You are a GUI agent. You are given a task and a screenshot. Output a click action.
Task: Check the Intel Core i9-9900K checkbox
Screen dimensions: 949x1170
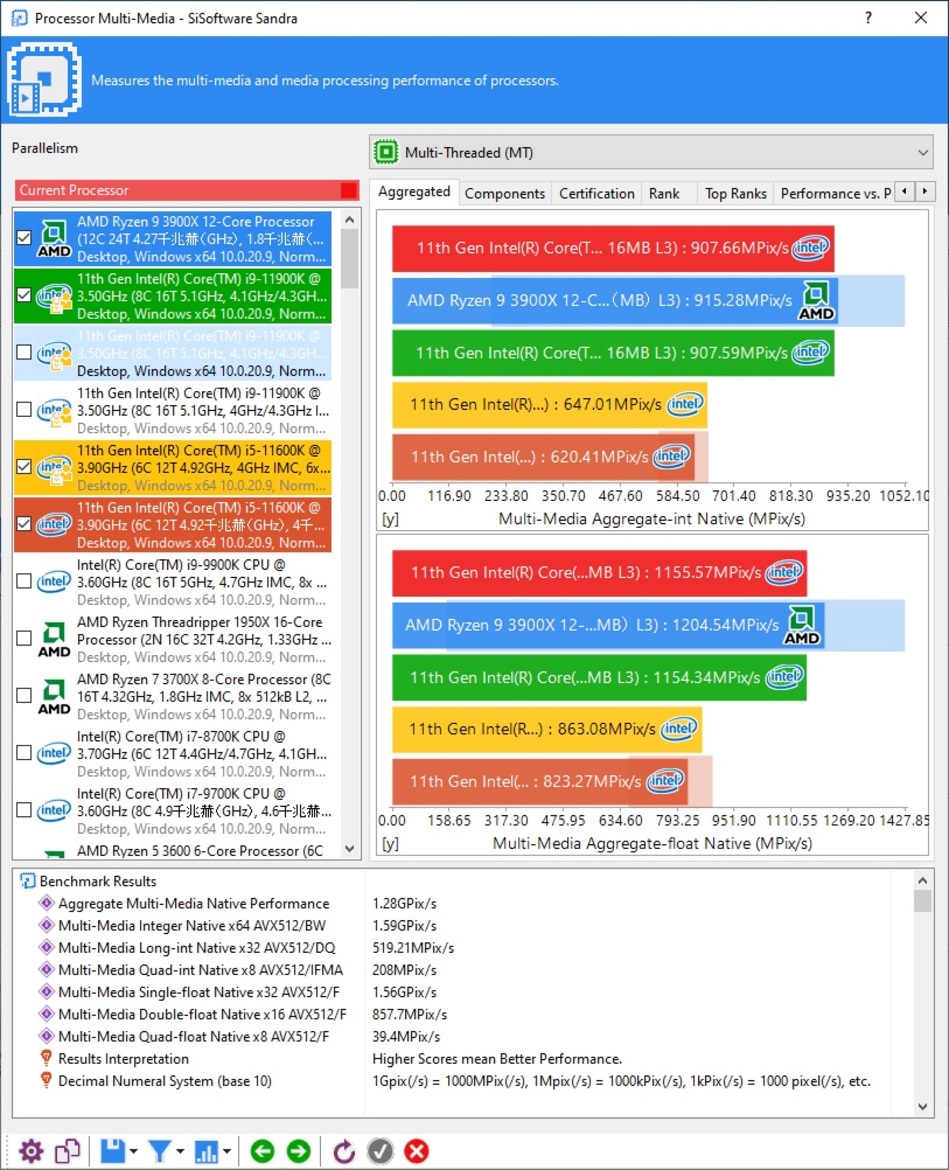(x=24, y=581)
